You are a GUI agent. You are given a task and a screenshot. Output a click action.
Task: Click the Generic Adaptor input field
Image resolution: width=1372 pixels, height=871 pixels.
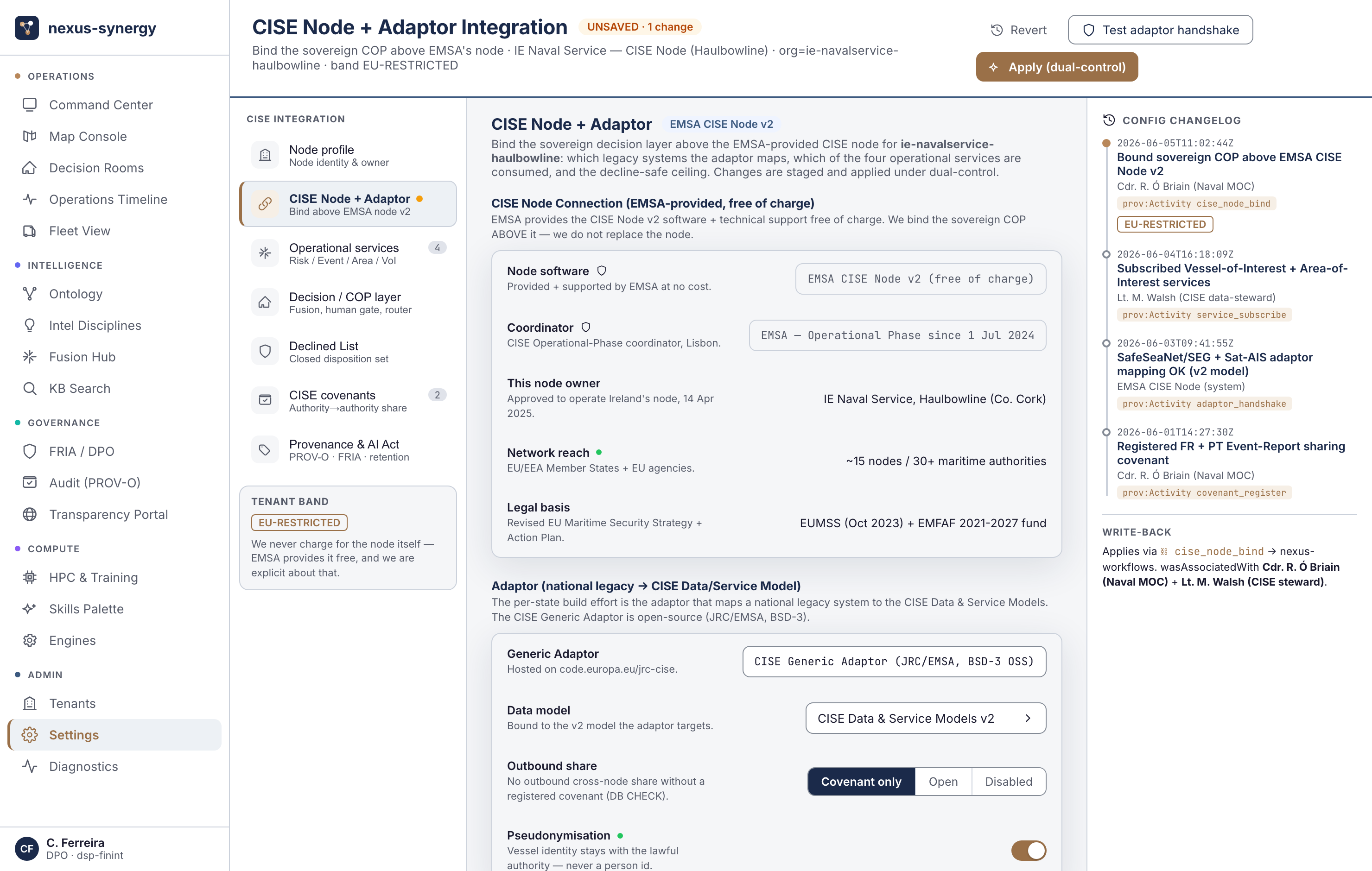point(894,662)
